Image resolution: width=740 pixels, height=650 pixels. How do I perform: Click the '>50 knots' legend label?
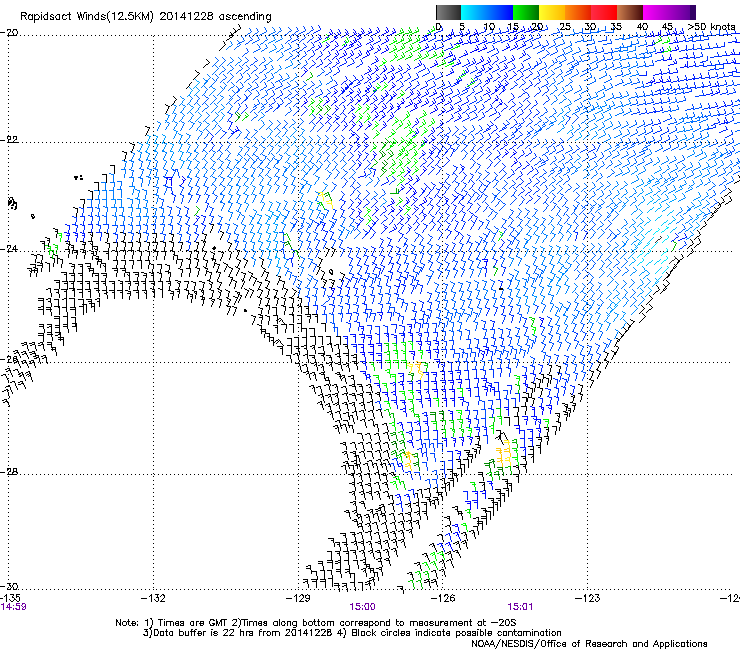[x=711, y=26]
